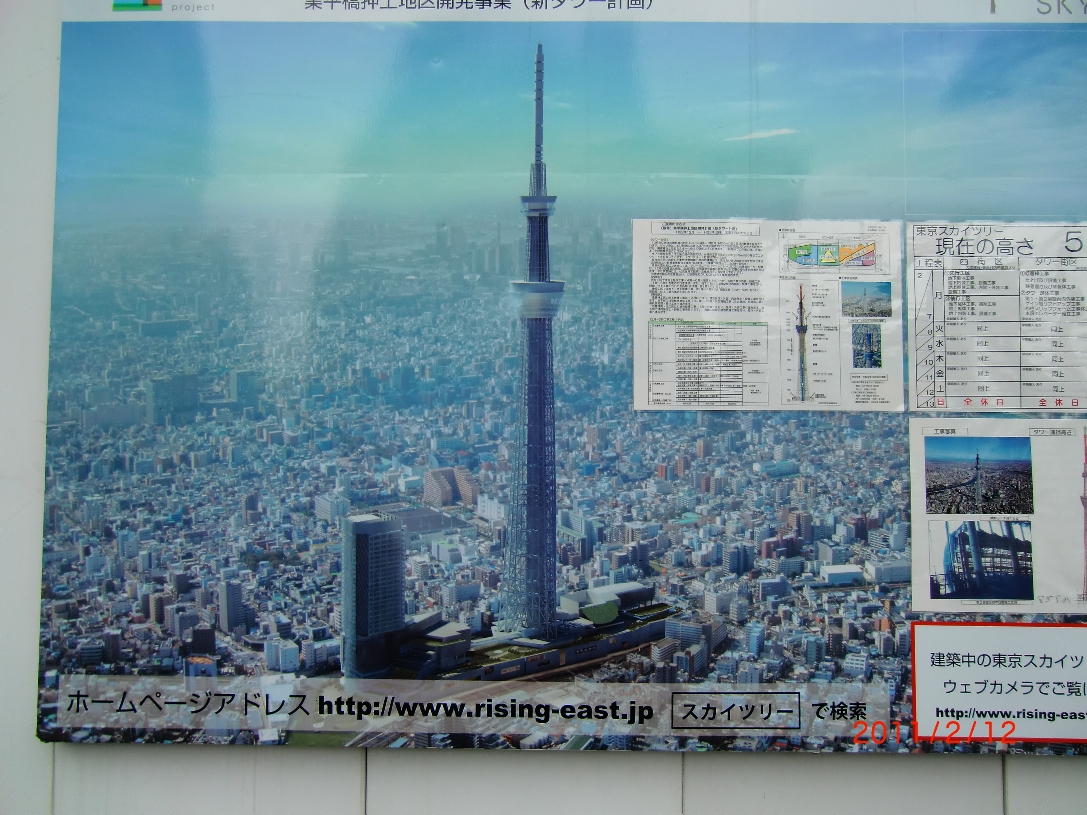The height and width of the screenshot is (815, 1087).
Task: Open the steel framework close-up photo thumbnail
Action: click(x=979, y=559)
